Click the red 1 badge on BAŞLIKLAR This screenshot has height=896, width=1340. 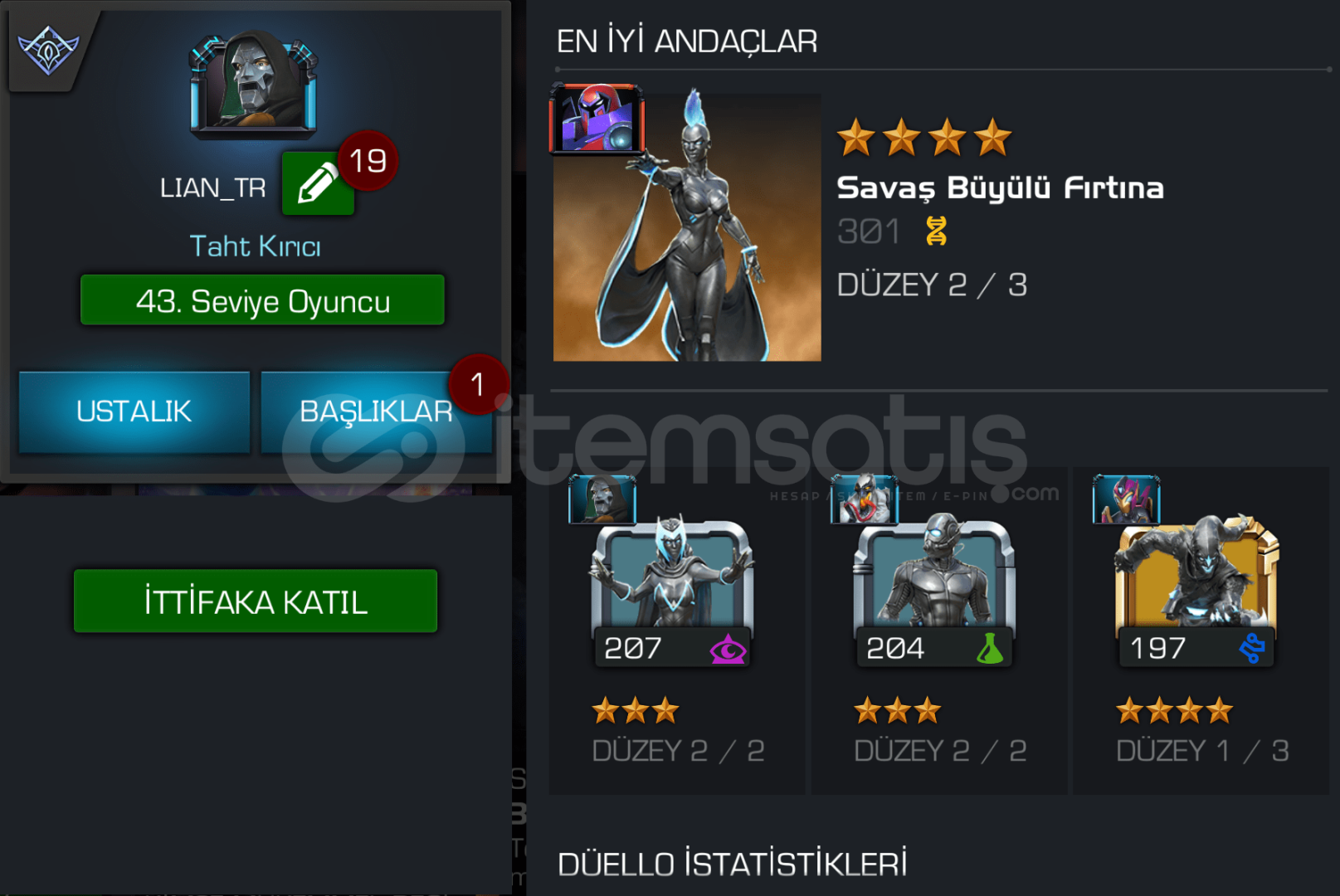point(478,384)
